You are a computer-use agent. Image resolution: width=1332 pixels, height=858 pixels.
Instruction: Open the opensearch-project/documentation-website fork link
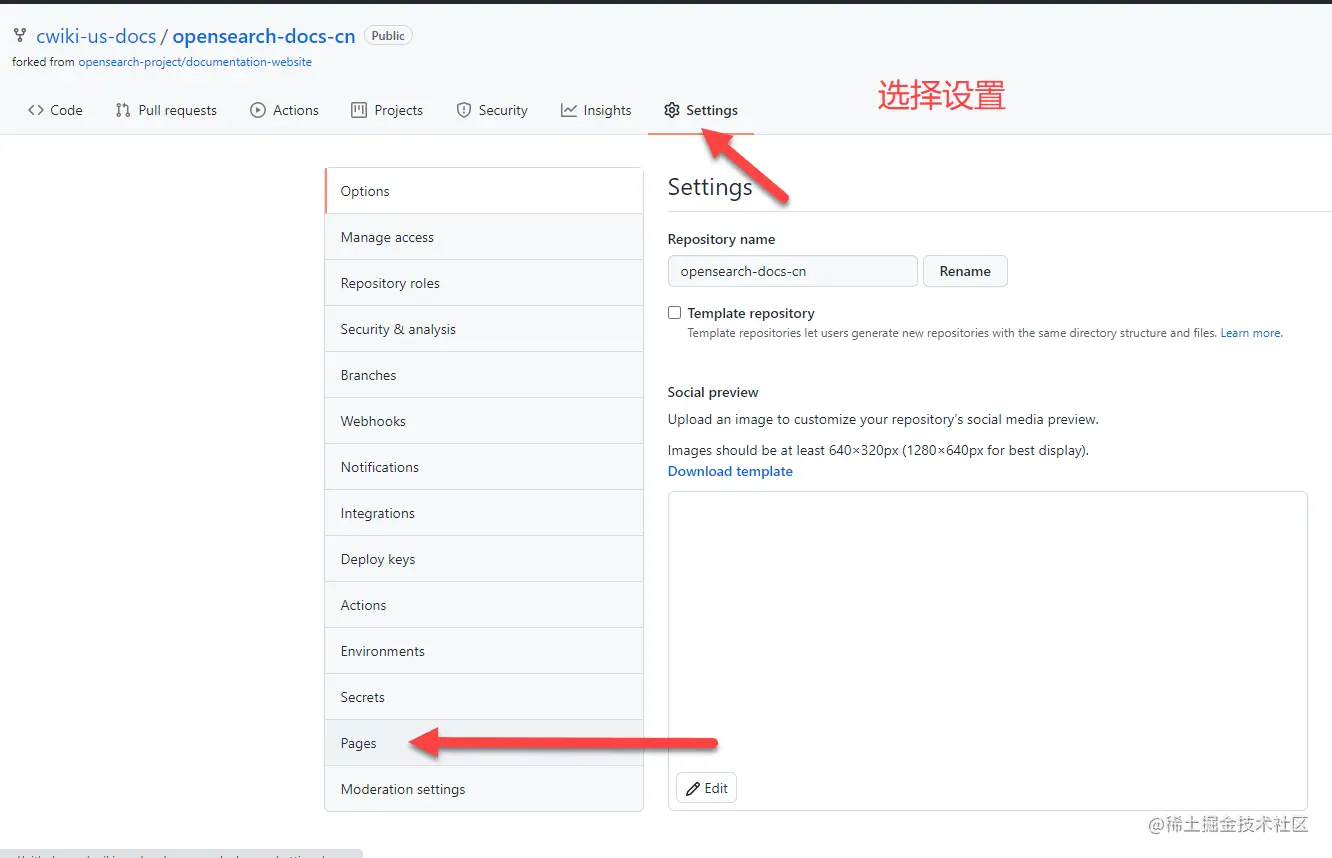[x=195, y=62]
